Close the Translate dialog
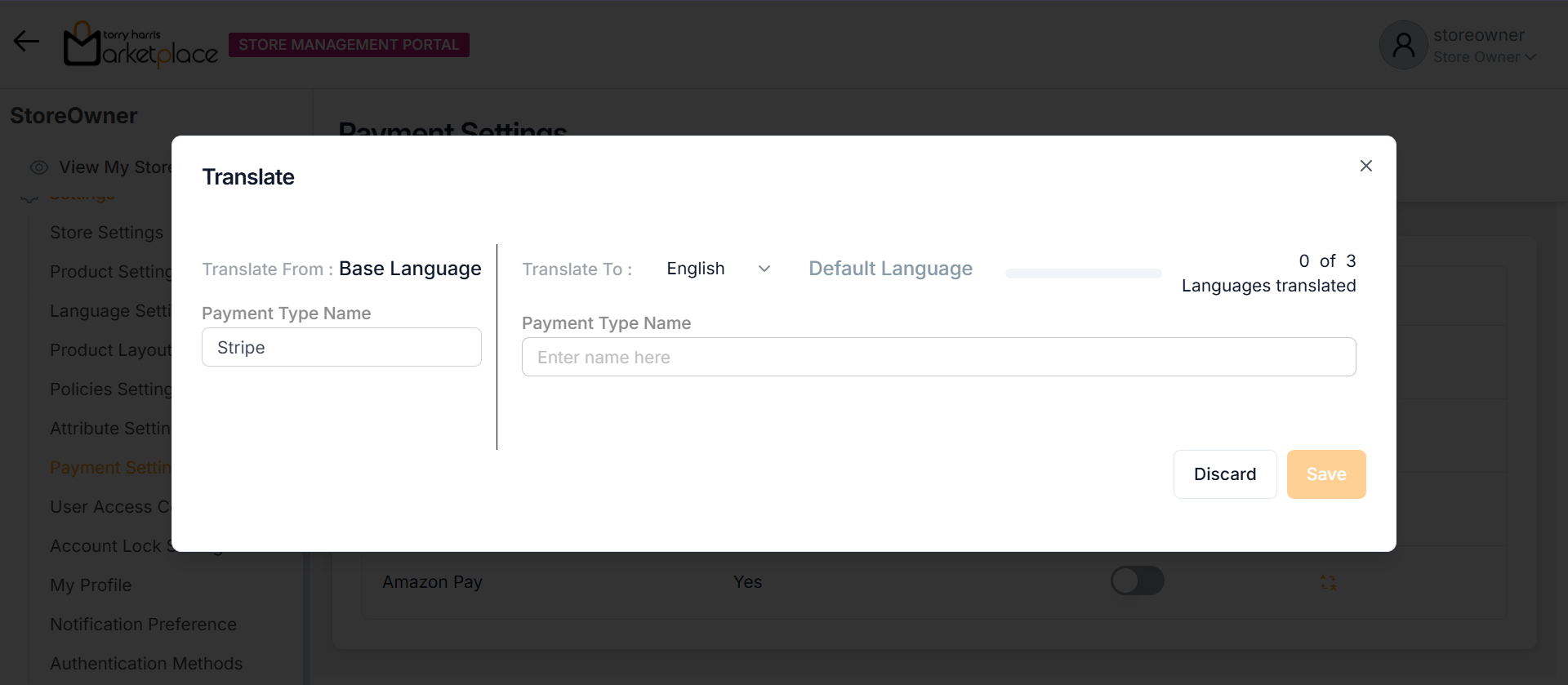1568x685 pixels. coord(1365,166)
